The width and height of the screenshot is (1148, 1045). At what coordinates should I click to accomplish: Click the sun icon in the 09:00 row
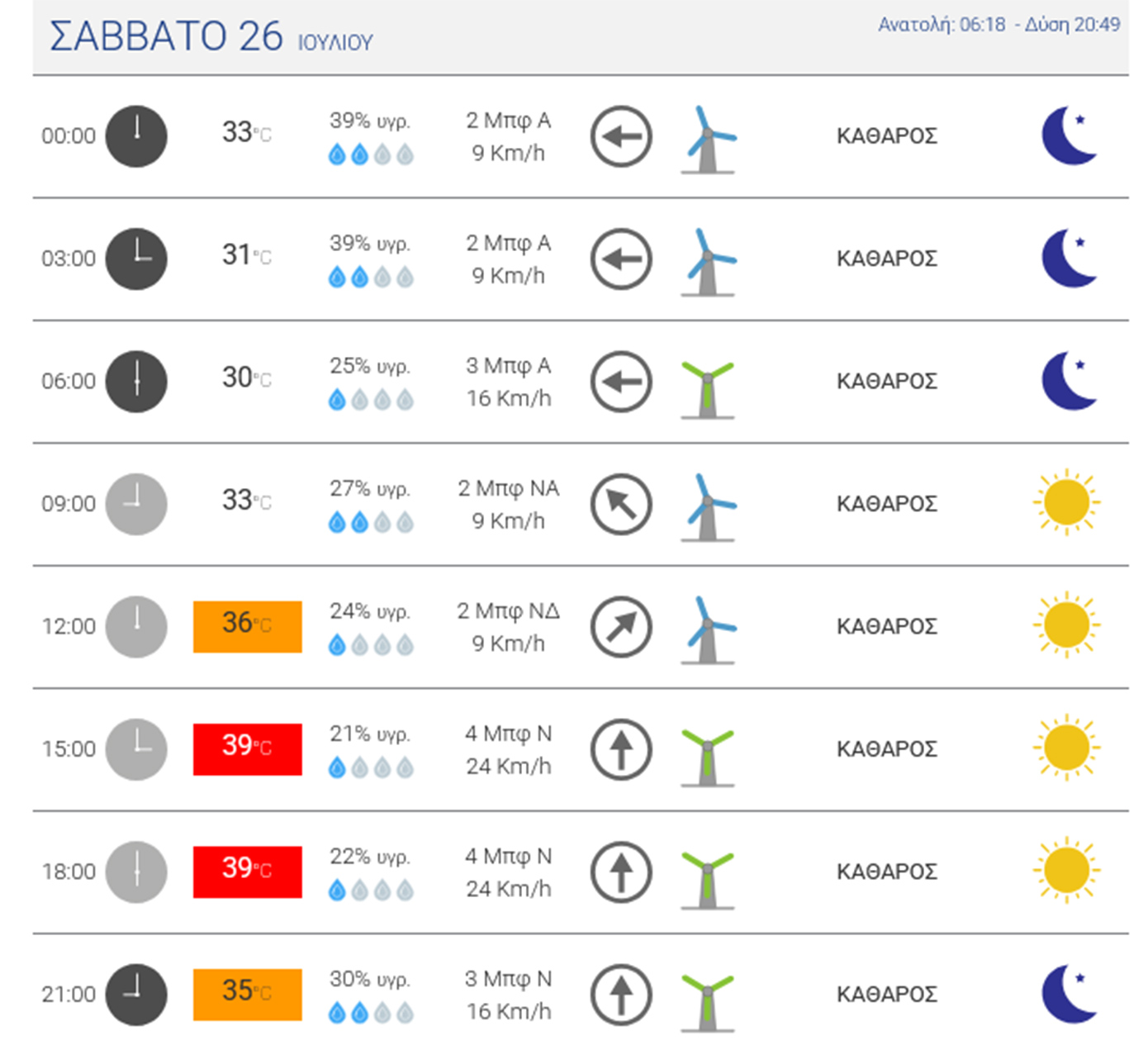point(1066,502)
